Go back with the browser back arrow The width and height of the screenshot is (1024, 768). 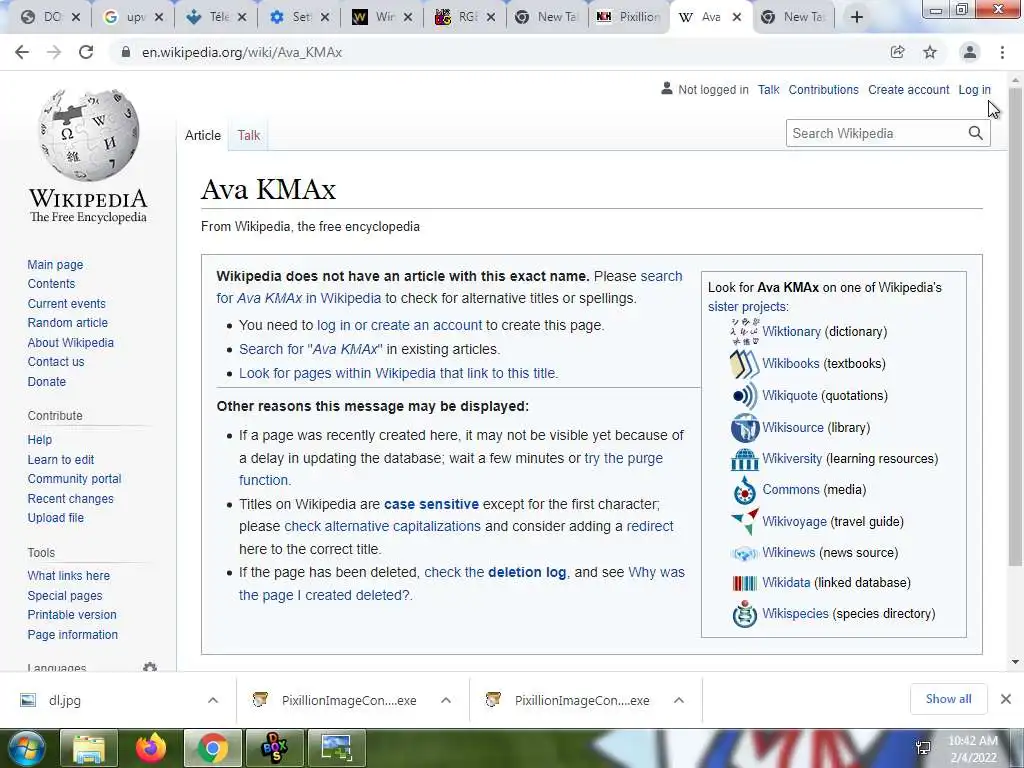coord(22,52)
